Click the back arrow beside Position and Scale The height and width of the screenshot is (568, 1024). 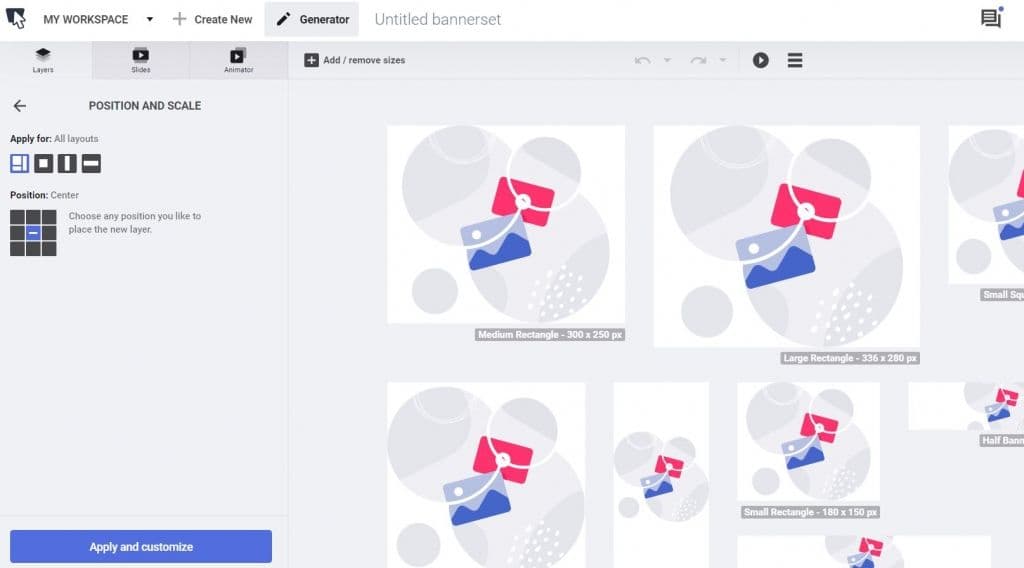click(20, 106)
